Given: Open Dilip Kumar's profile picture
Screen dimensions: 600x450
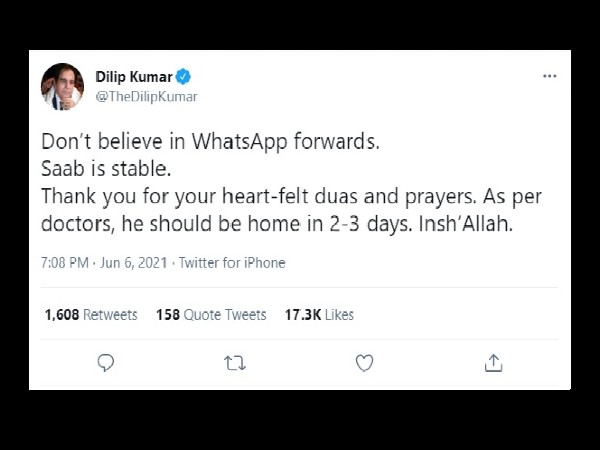Looking at the screenshot, I should [x=62, y=86].
